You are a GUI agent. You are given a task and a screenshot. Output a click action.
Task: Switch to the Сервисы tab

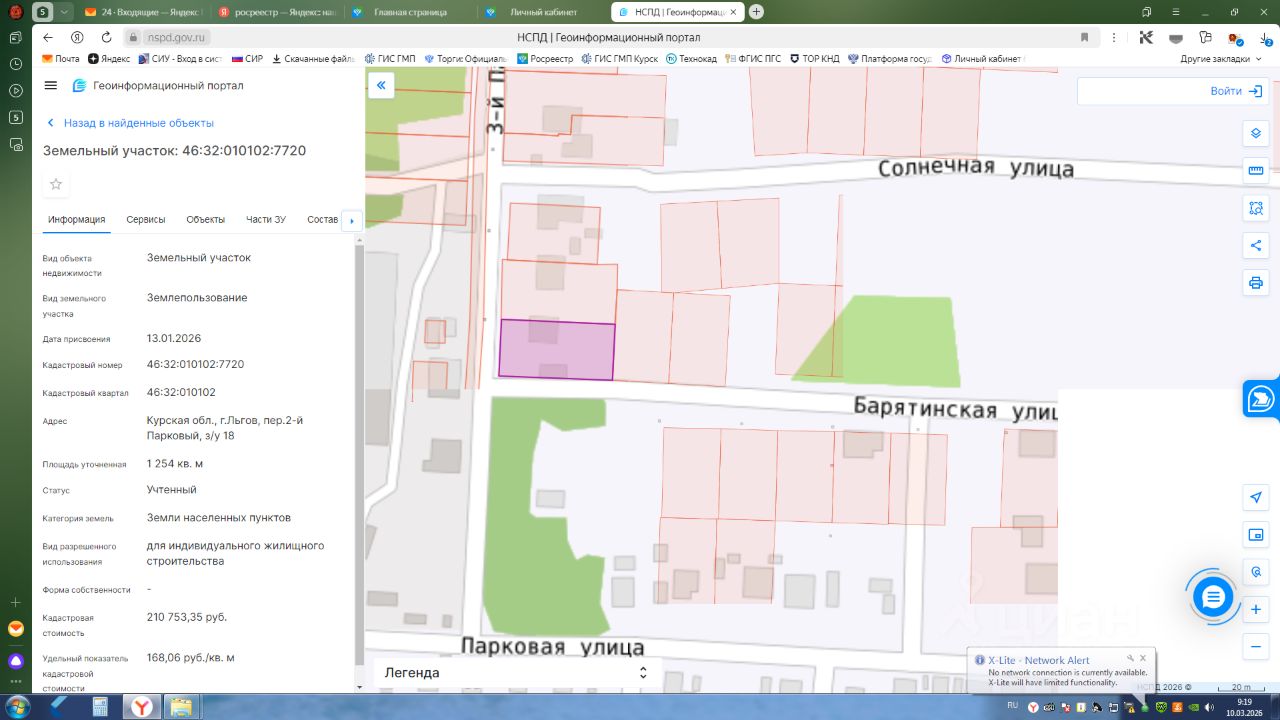pos(146,220)
